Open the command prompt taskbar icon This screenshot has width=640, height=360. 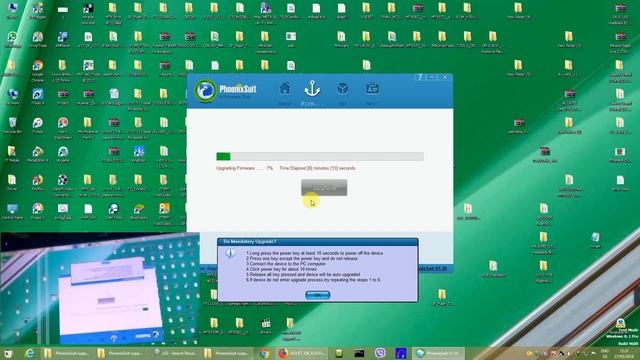click(359, 353)
